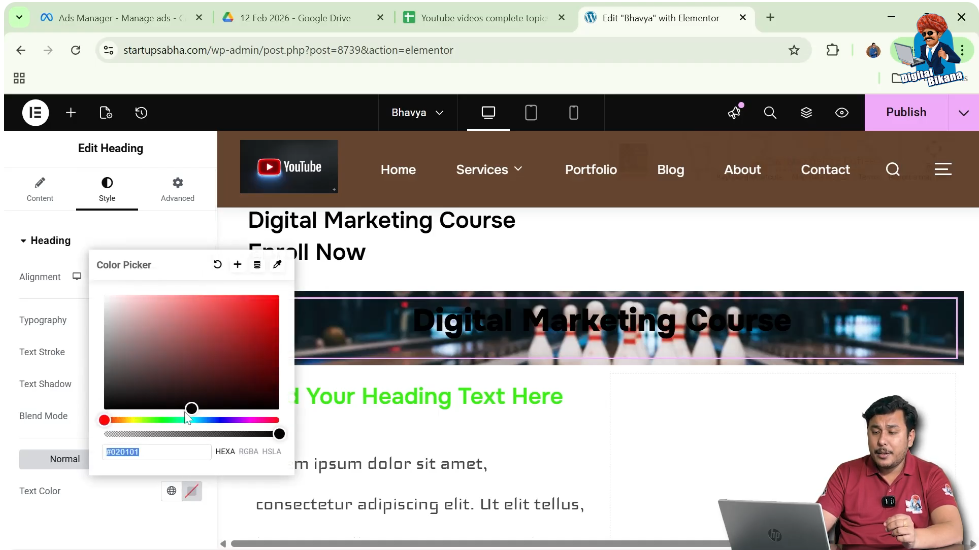Open the browser profile avatar
Viewport: 979px width, 550px height.
873,50
